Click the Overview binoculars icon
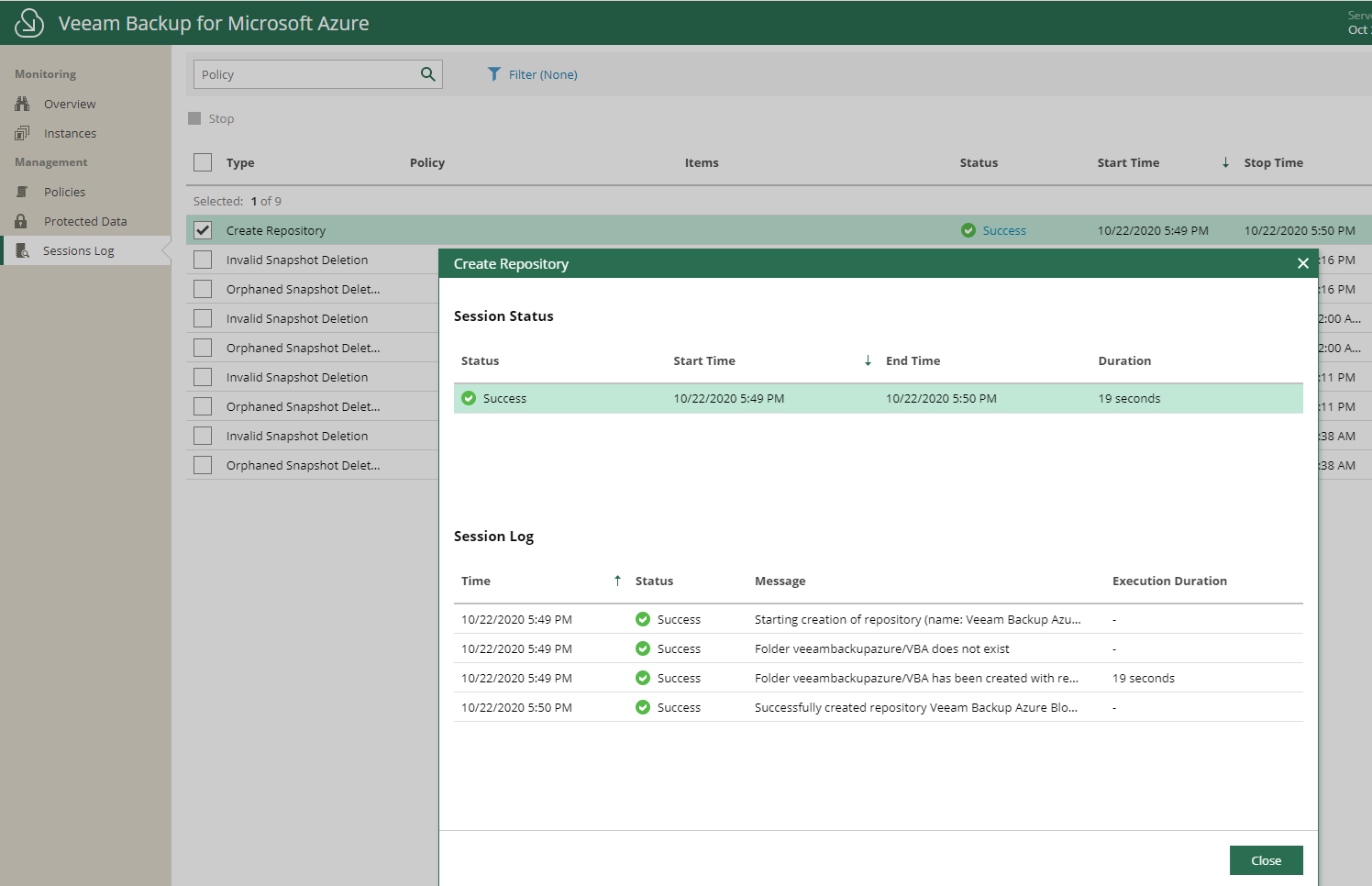1372x886 pixels. (22, 104)
